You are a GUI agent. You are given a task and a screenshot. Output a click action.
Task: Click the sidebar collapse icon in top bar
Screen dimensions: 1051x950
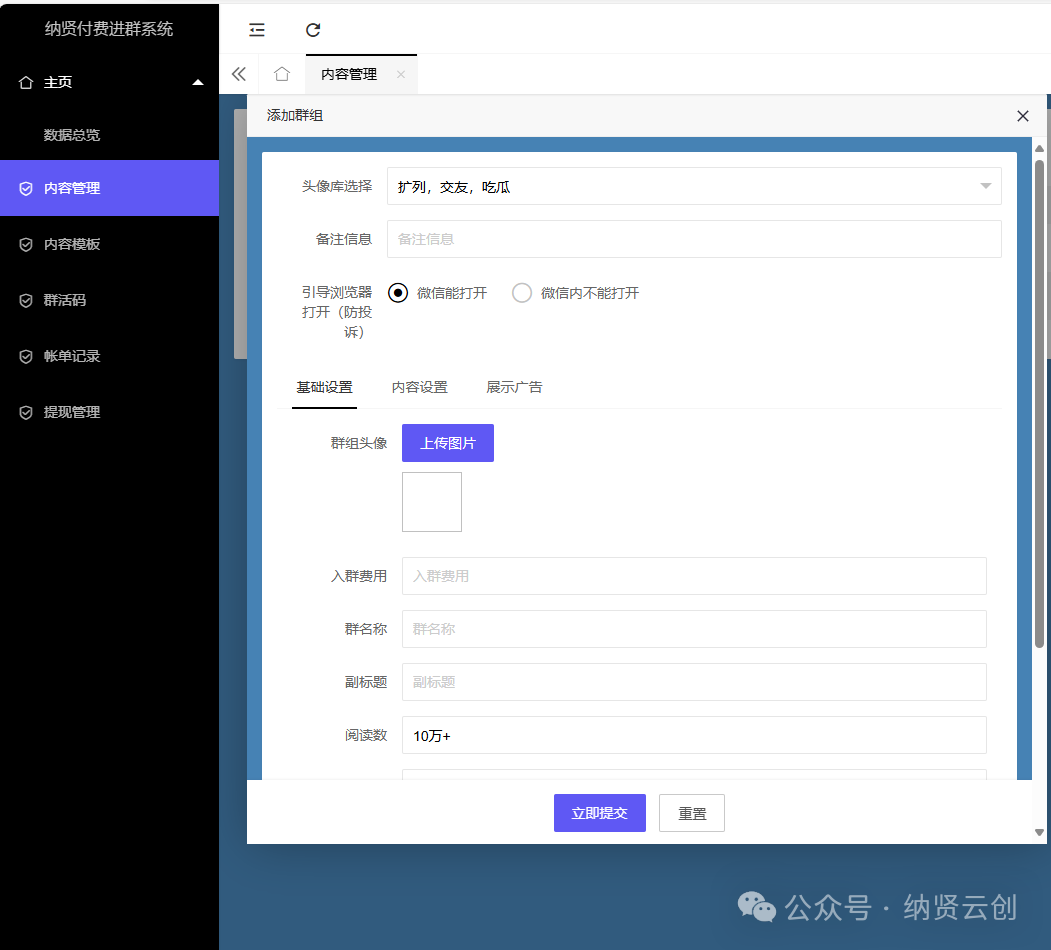[257, 30]
